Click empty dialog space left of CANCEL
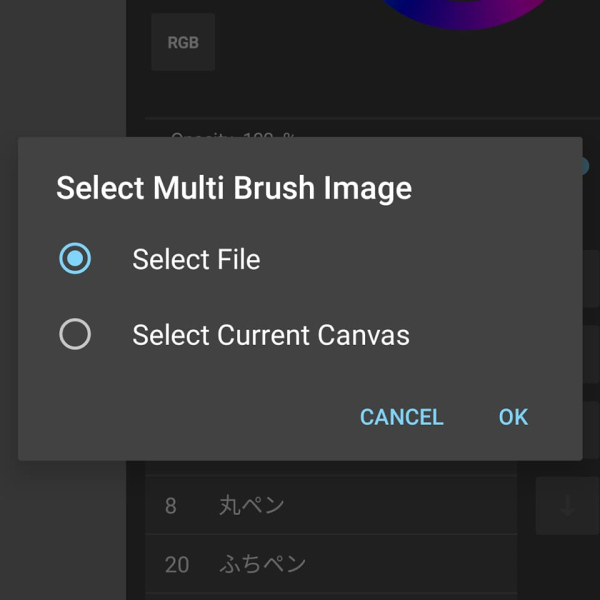This screenshot has height=600, width=600. pos(200,417)
